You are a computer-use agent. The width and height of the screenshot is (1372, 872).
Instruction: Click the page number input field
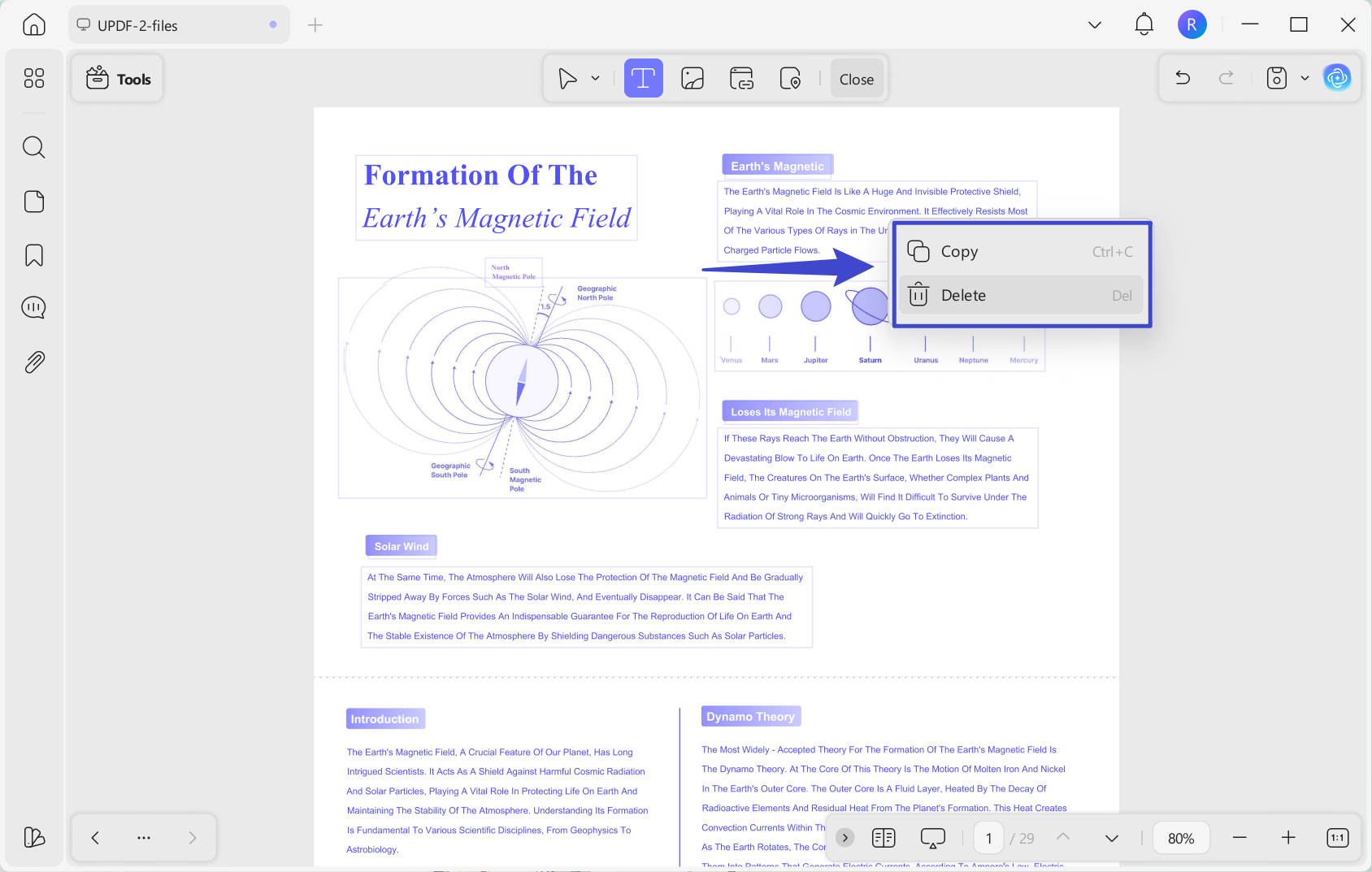pyautogui.click(x=988, y=838)
